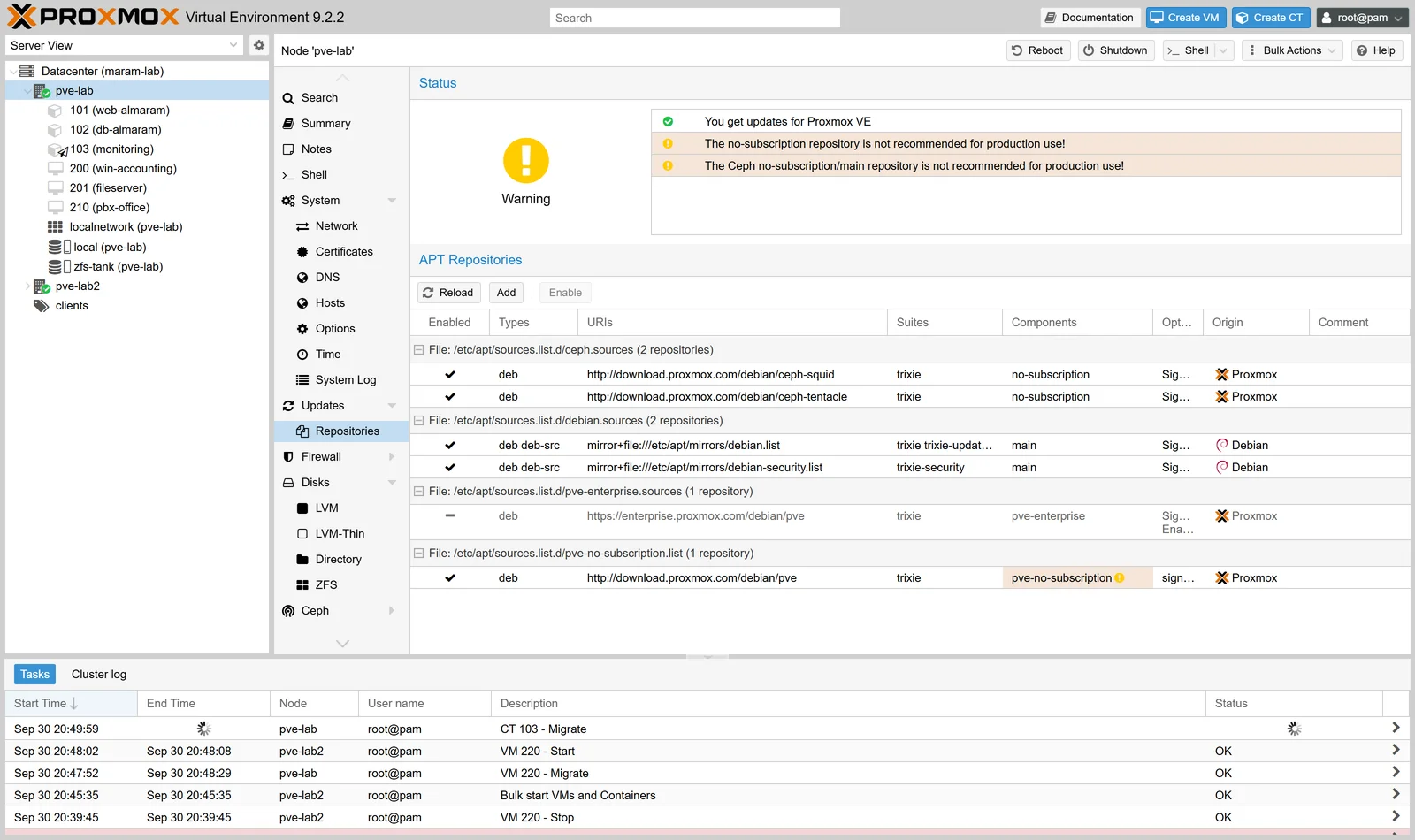
Task: Open the Documentation button
Action: (x=1089, y=18)
